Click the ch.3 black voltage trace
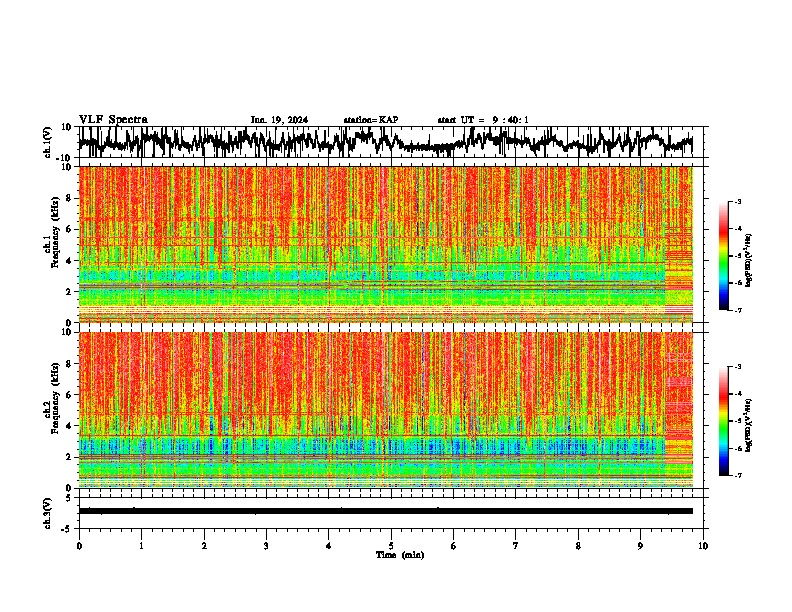Viewport: 792px width, 612px height. 385,511
